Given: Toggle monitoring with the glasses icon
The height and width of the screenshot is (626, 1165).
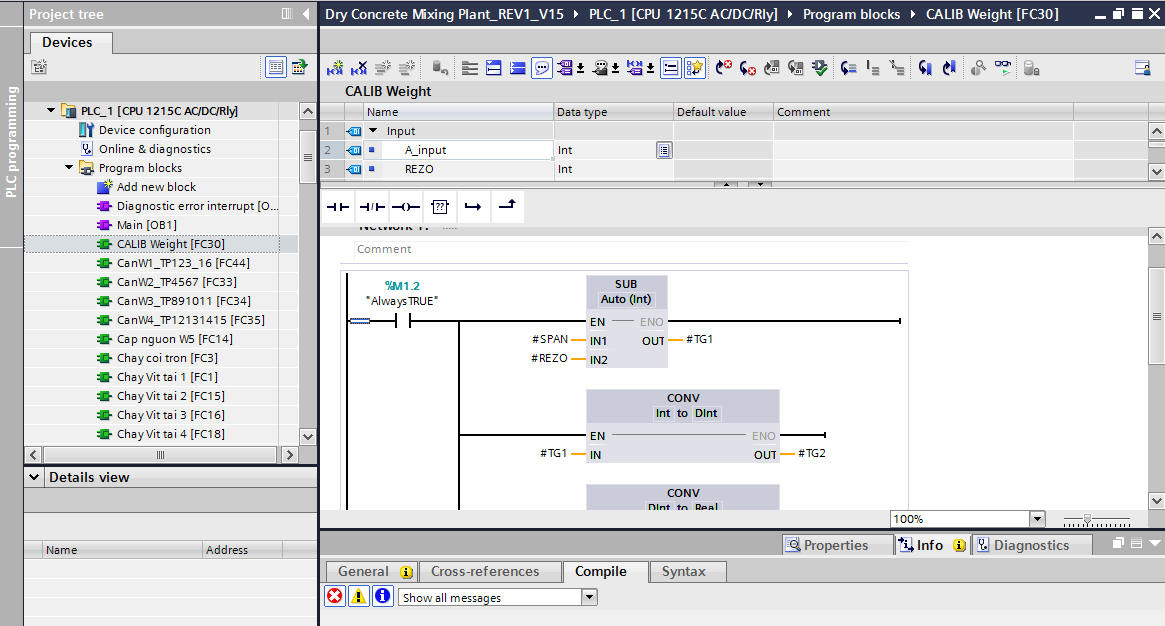Looking at the screenshot, I should coord(1003,68).
